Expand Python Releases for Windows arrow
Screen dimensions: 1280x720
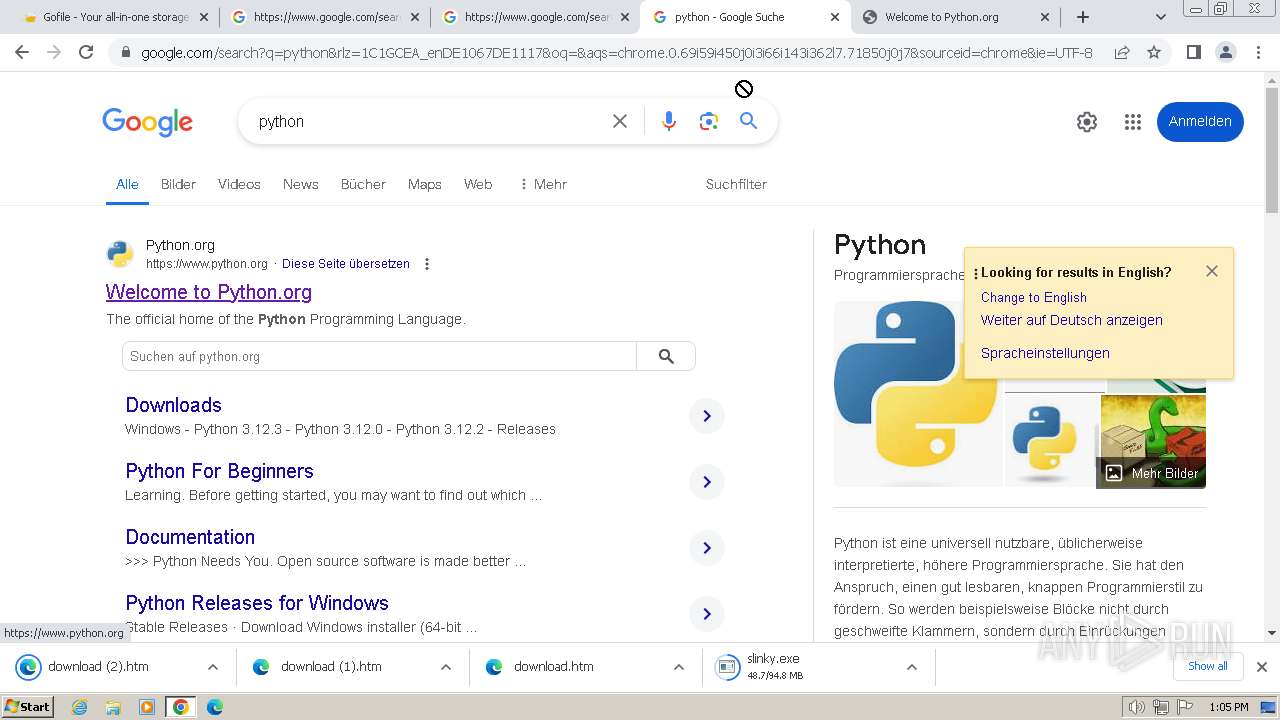(707, 614)
